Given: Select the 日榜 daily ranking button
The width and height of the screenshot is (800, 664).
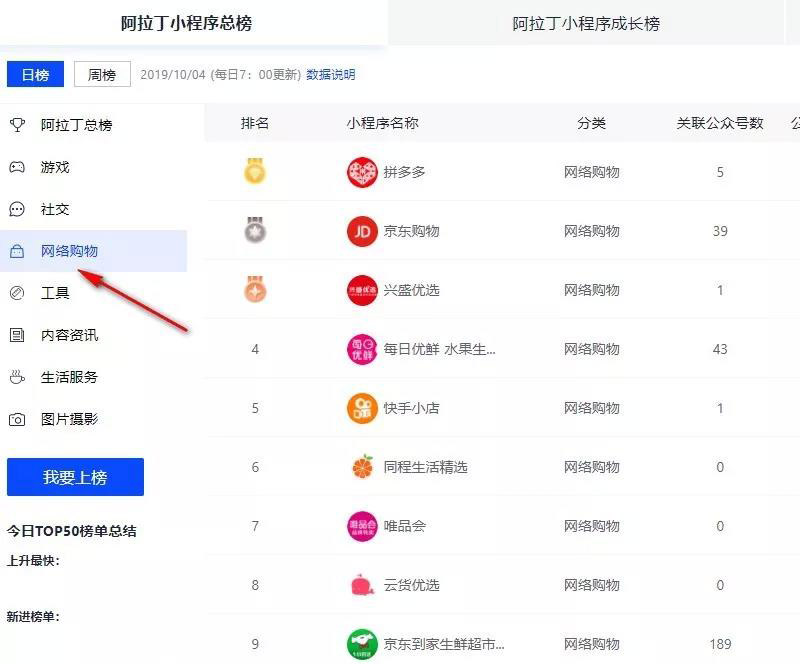Looking at the screenshot, I should tap(35, 75).
